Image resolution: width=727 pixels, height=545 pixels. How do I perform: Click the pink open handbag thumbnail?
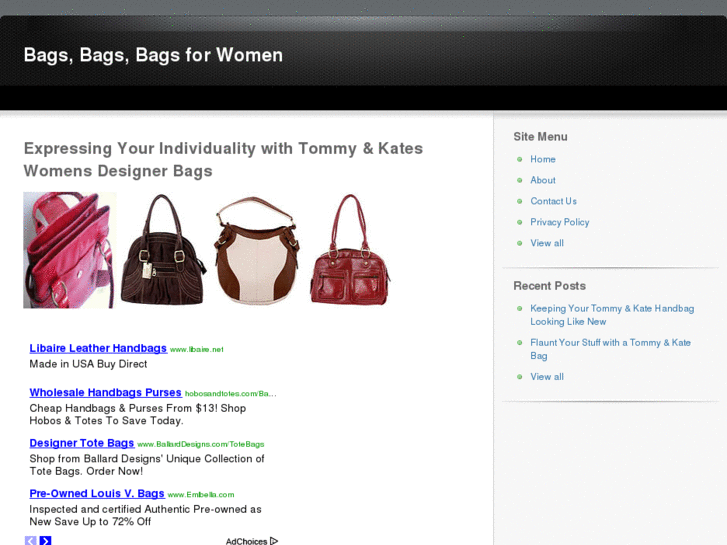(69, 250)
